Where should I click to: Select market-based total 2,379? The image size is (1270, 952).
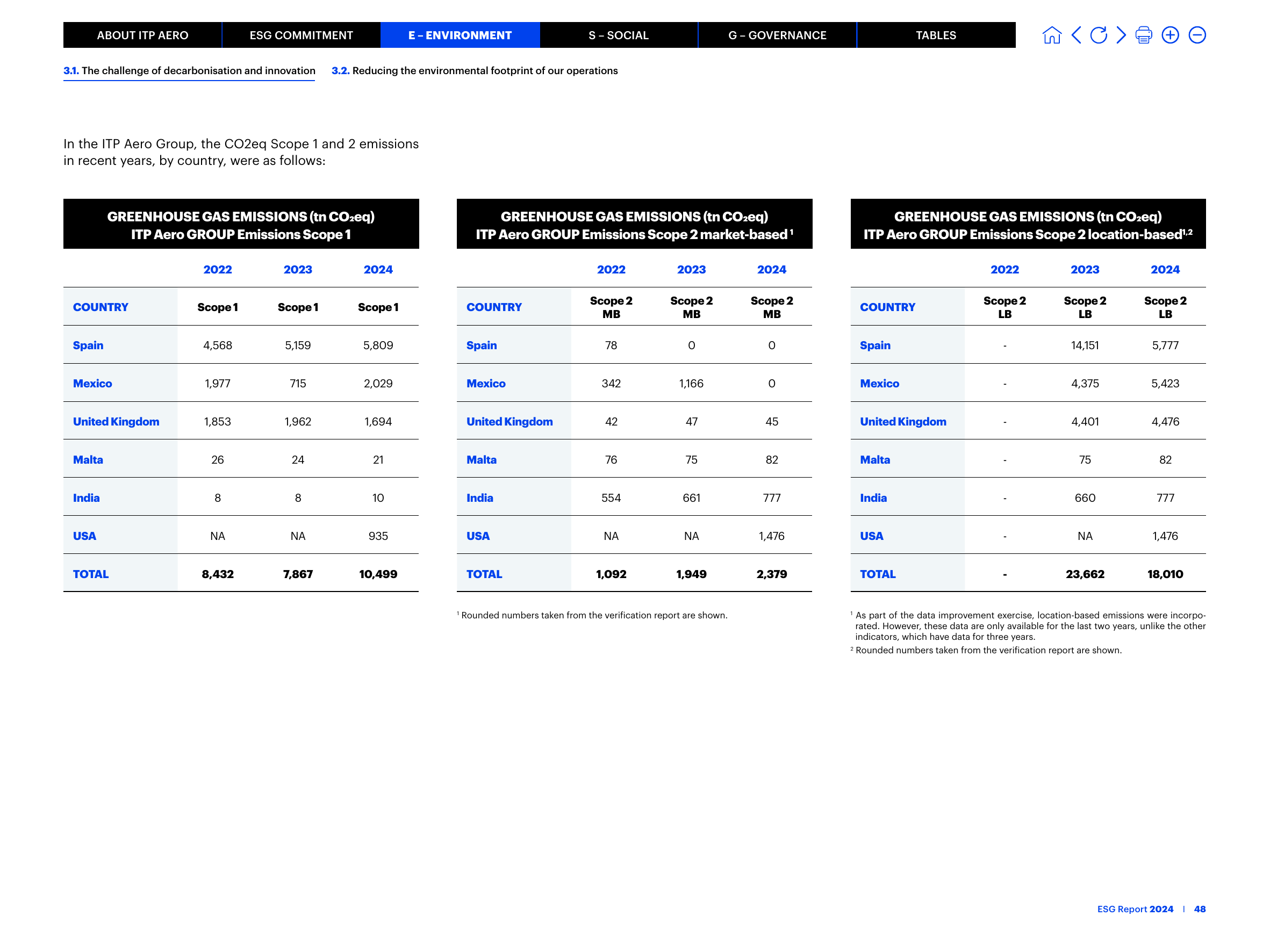coord(772,574)
